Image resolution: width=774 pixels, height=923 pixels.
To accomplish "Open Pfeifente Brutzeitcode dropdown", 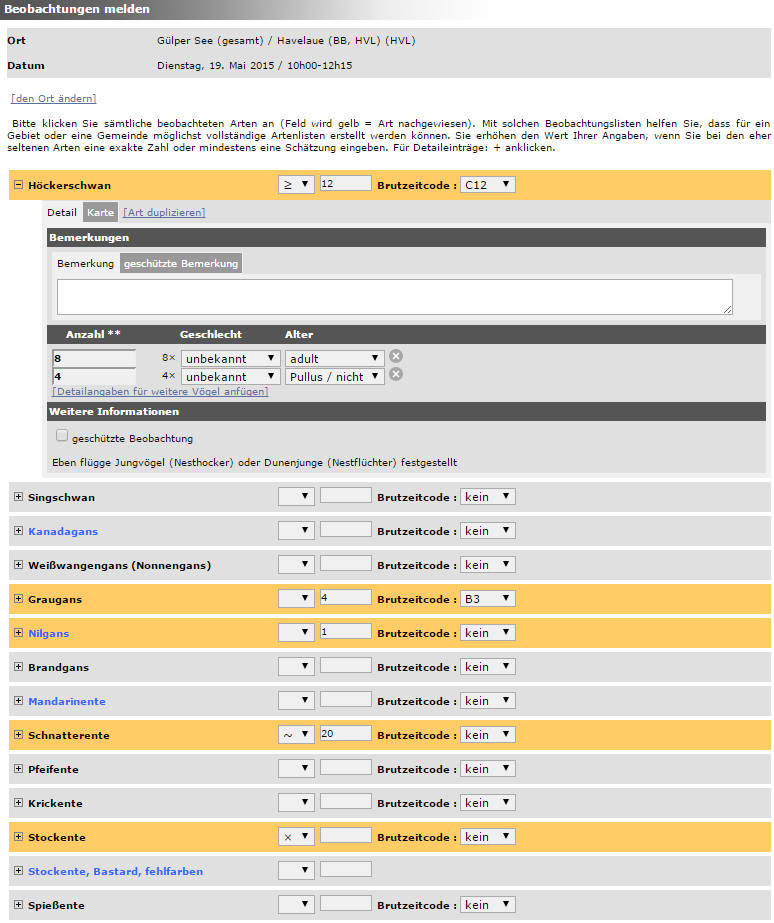I will tap(487, 769).
